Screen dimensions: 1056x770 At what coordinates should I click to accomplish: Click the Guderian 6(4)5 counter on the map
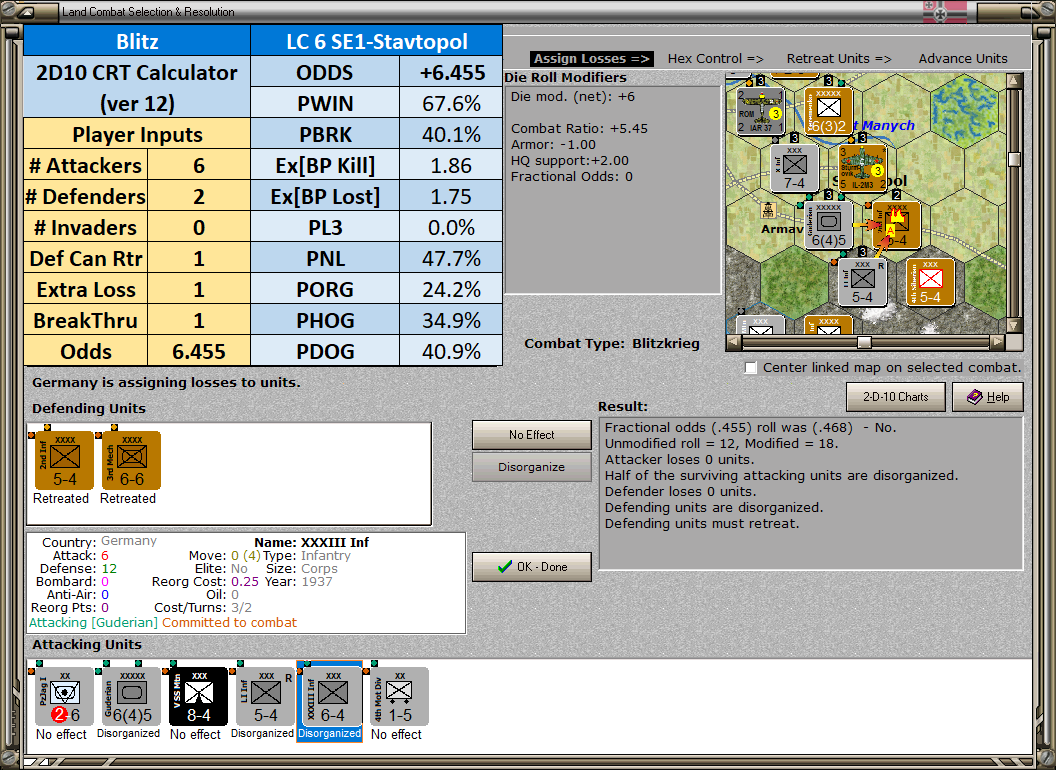pos(828,225)
